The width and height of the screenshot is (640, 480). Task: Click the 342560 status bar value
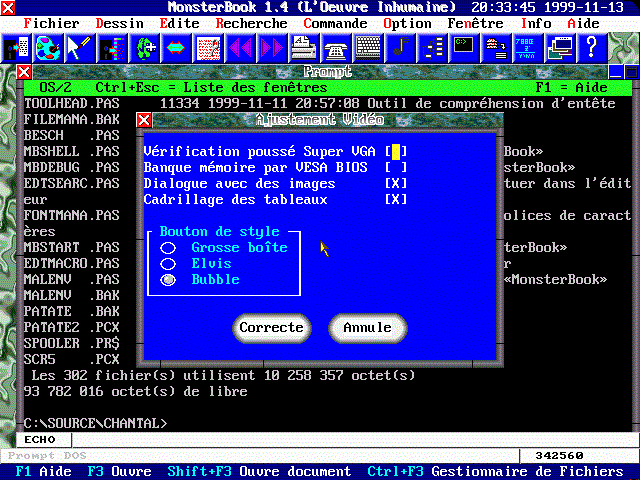pyautogui.click(x=560, y=456)
